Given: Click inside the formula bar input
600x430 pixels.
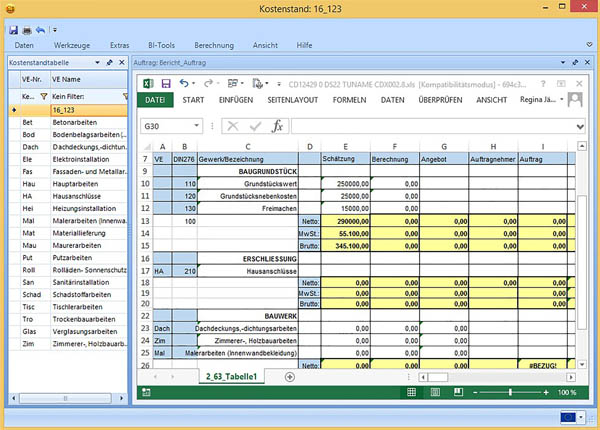Looking at the screenshot, I should [x=433, y=126].
